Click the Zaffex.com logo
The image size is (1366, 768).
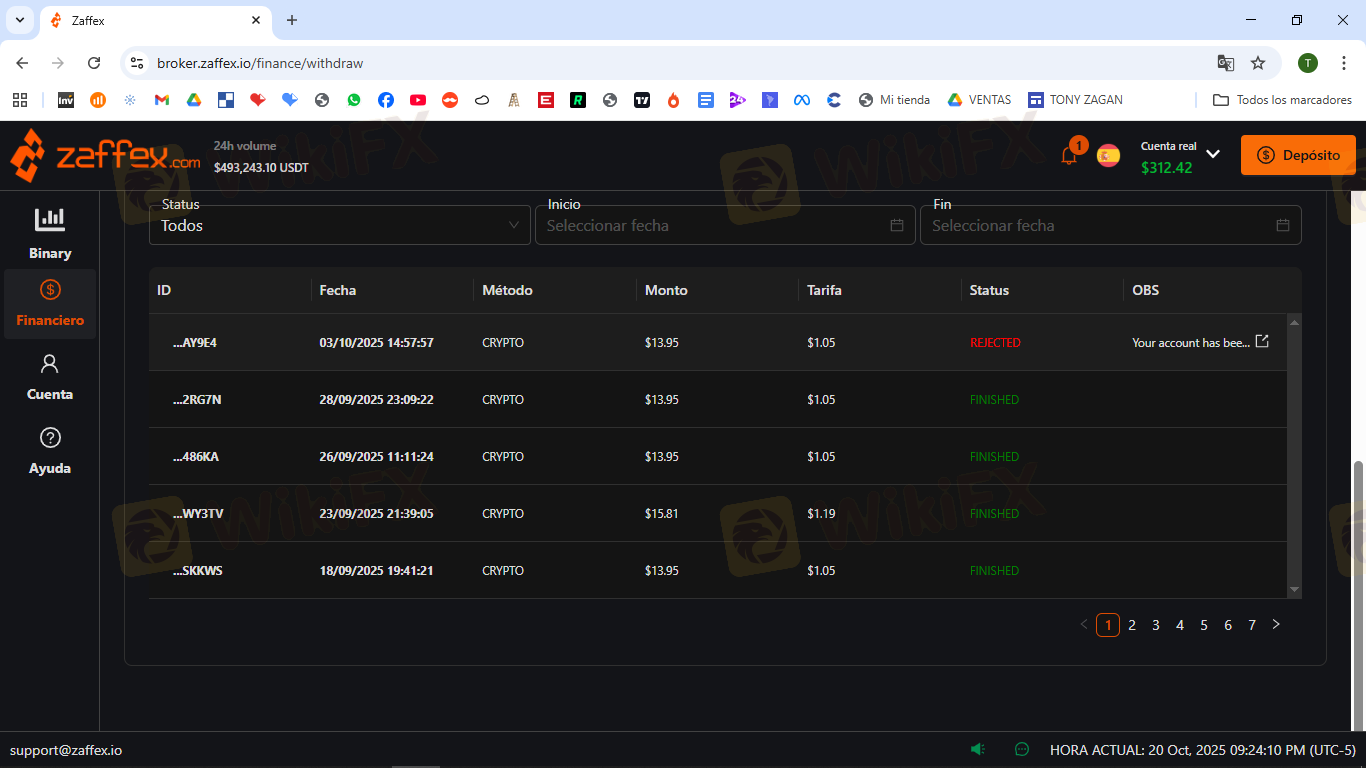[105, 155]
